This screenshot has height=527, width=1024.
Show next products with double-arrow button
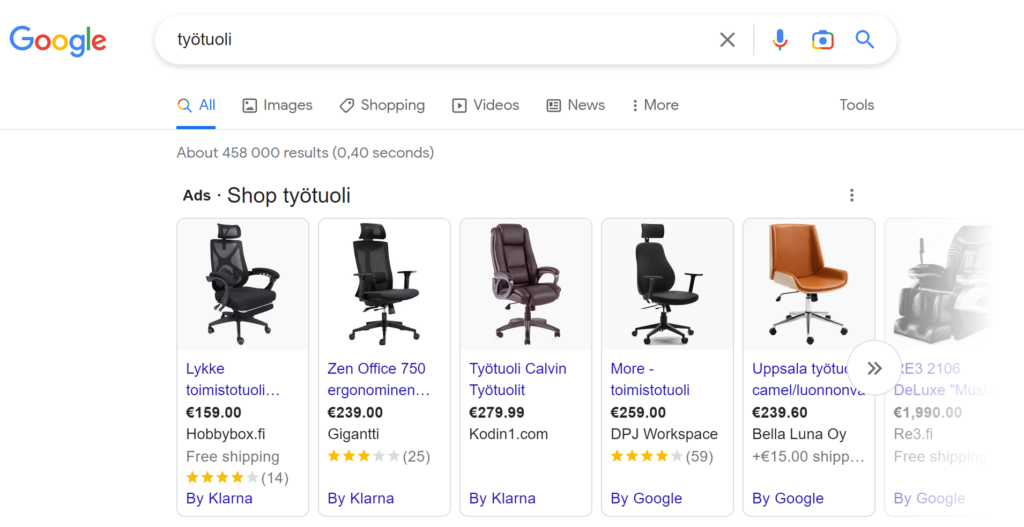pos(874,368)
